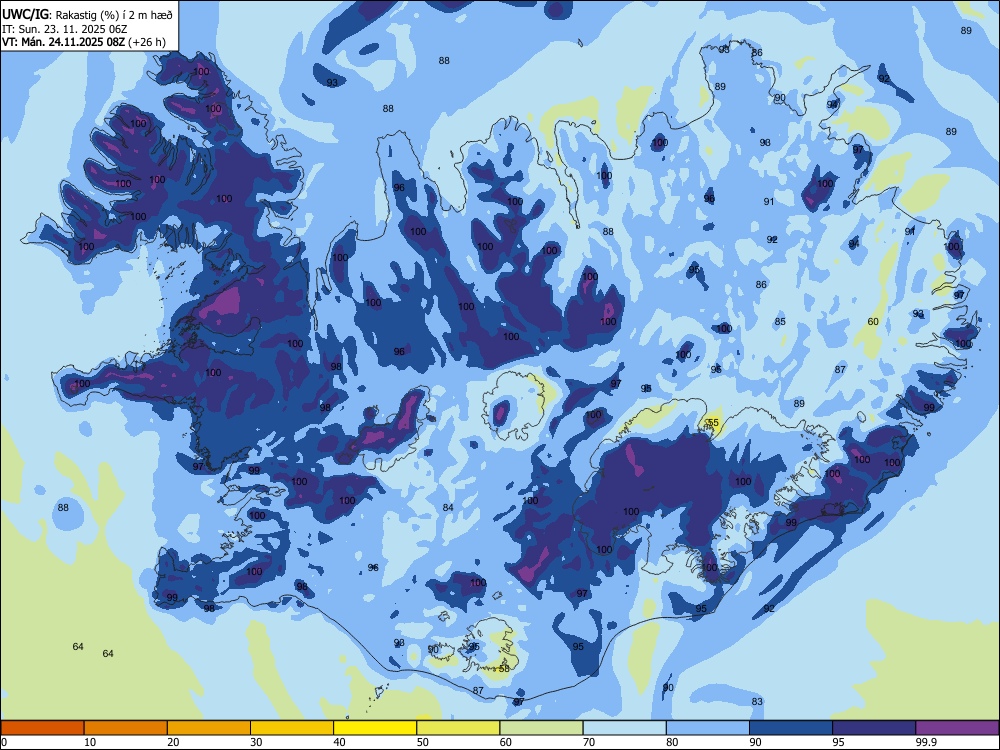The image size is (1000, 750).
Task: Click the light orange 20–30 legend swatch
Action: (209, 728)
